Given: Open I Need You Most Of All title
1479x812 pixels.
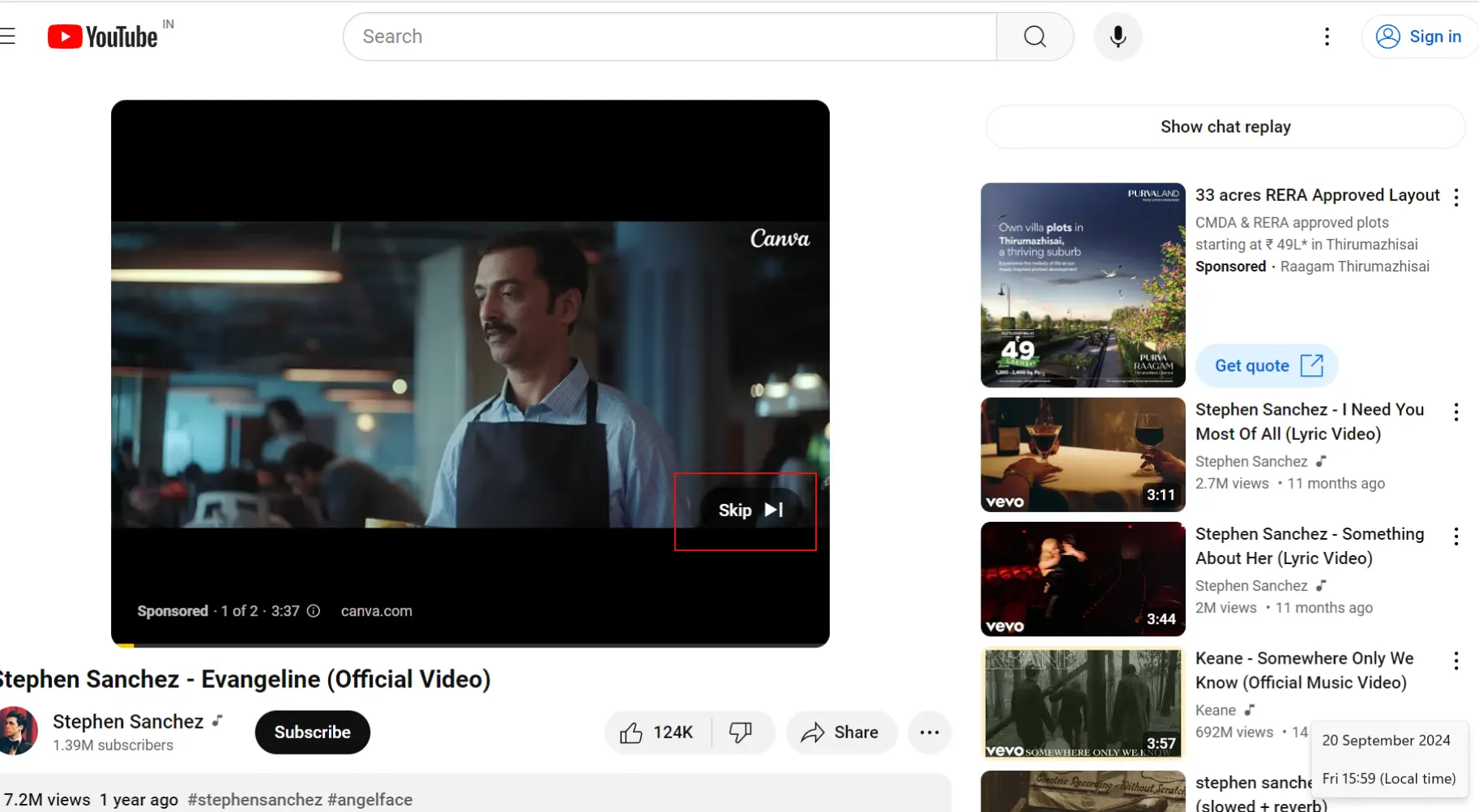Looking at the screenshot, I should (1309, 421).
